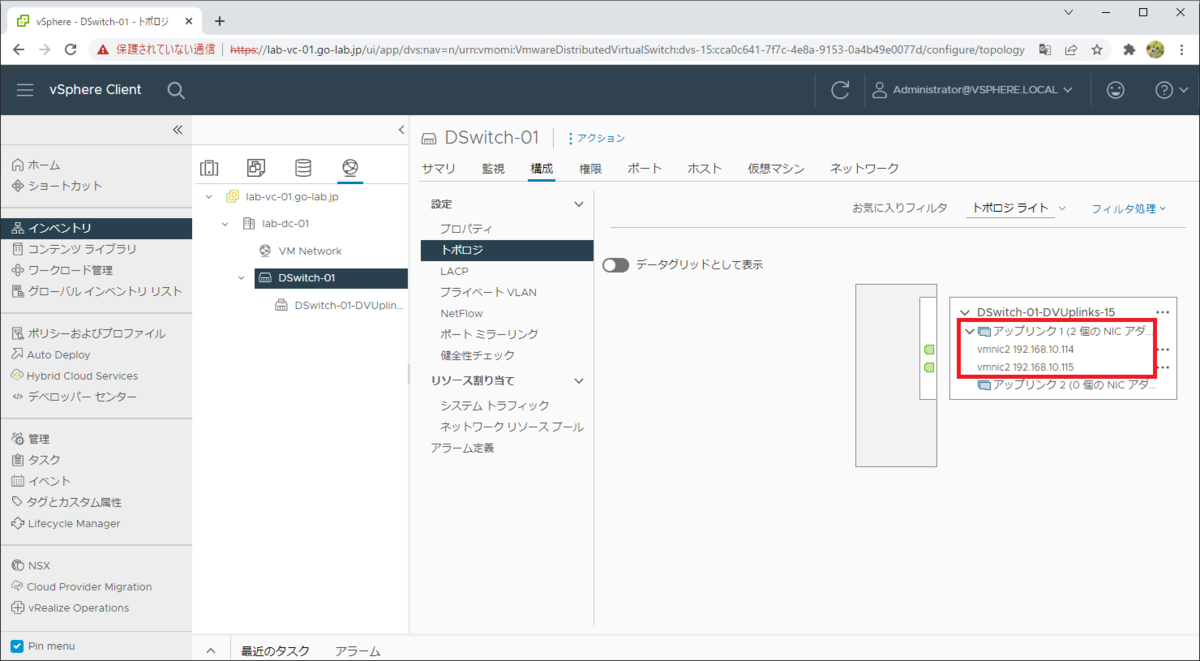The width and height of the screenshot is (1200, 661).
Task: Open ポリシーおよびプロファイル
Action: [88, 334]
